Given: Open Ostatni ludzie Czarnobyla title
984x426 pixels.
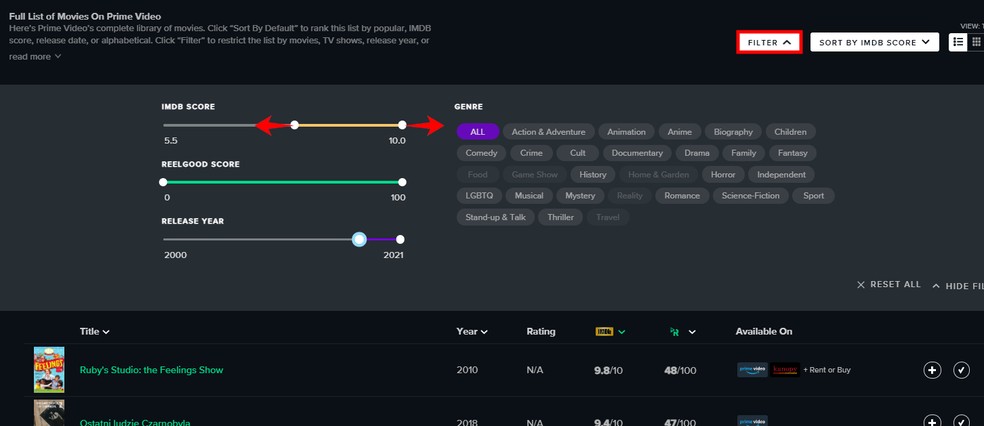Looking at the screenshot, I should coord(135,422).
